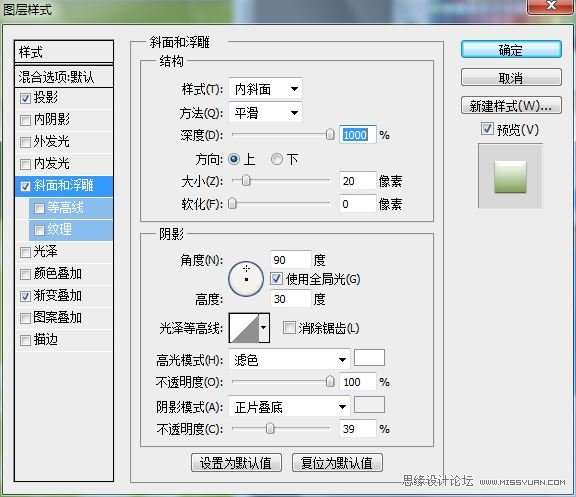Click the 高度 field showing 30
Screen dimensions: 576x497
coord(291,299)
